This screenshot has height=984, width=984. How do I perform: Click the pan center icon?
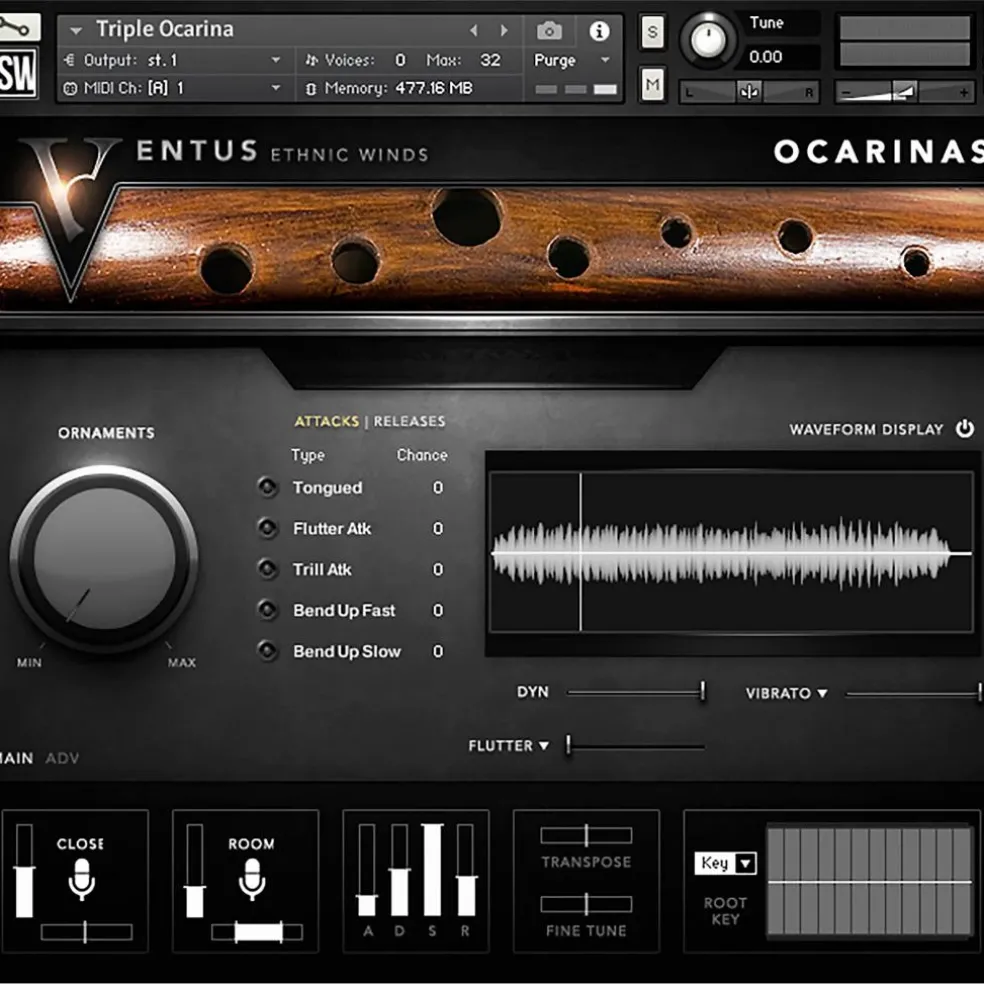coord(749,92)
